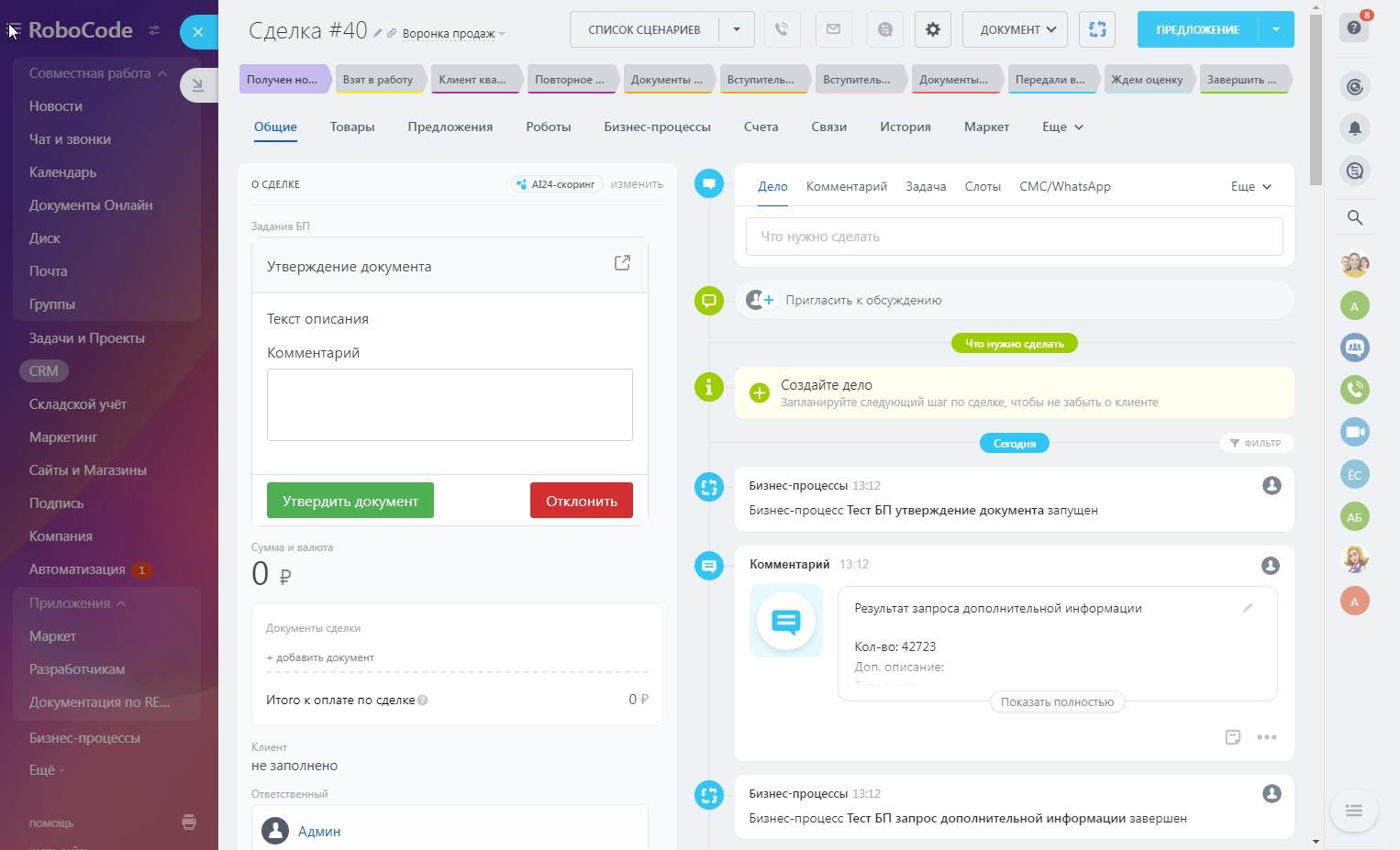This screenshot has height=850, width=1400.
Task: Open chat with the АБ avatar
Action: click(x=1355, y=516)
